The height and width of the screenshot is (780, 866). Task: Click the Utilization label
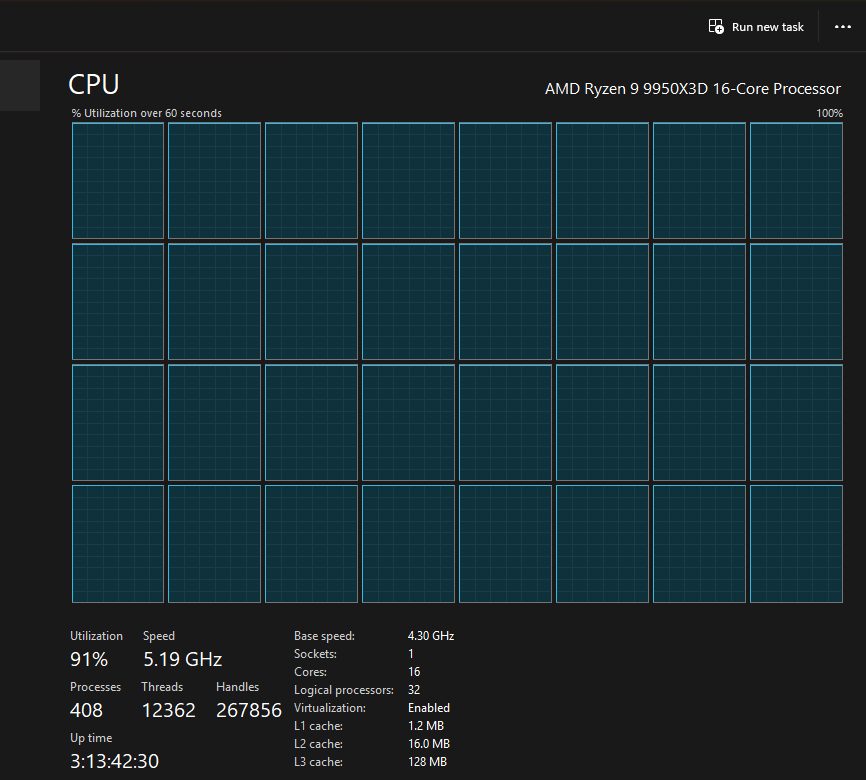tap(97, 636)
